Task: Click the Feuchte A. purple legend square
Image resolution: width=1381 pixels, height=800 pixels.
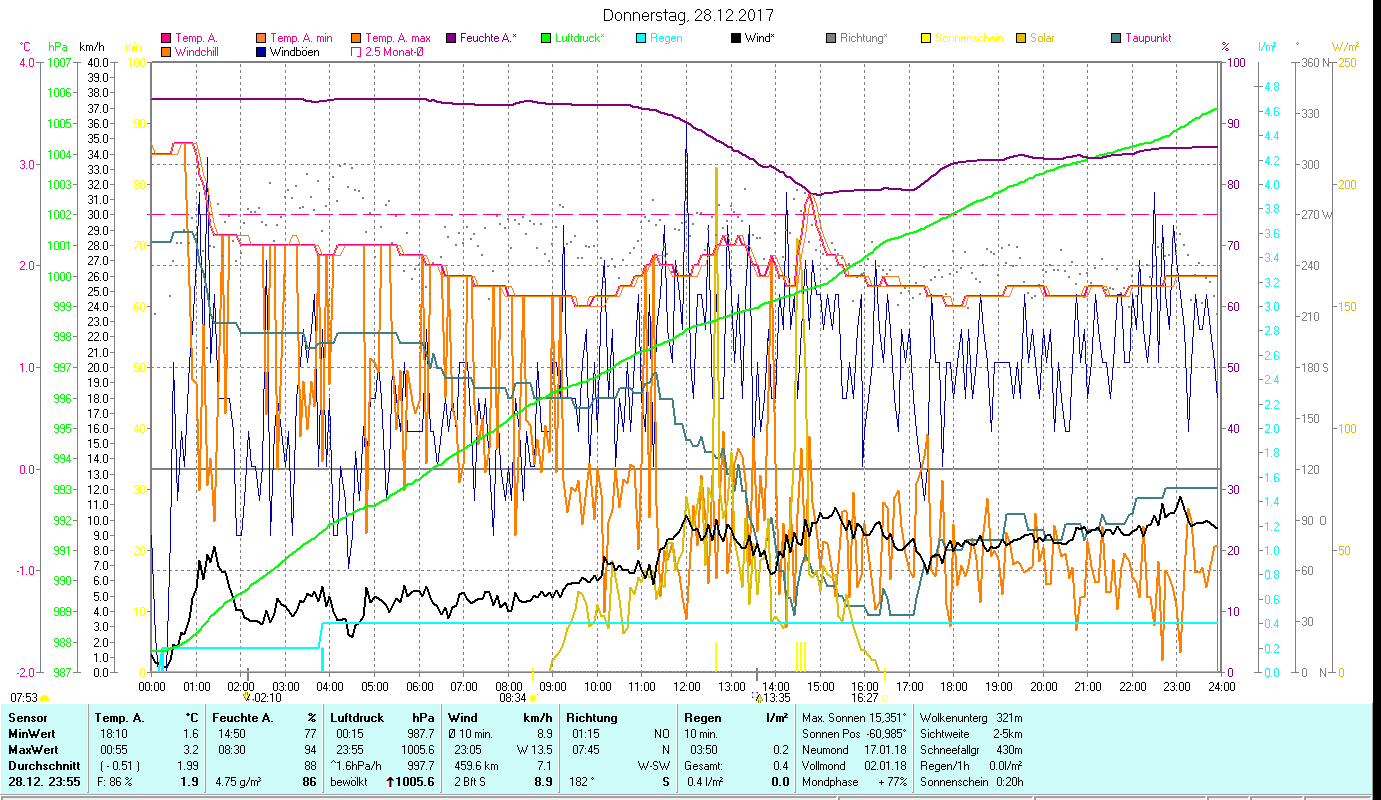Action: point(451,38)
